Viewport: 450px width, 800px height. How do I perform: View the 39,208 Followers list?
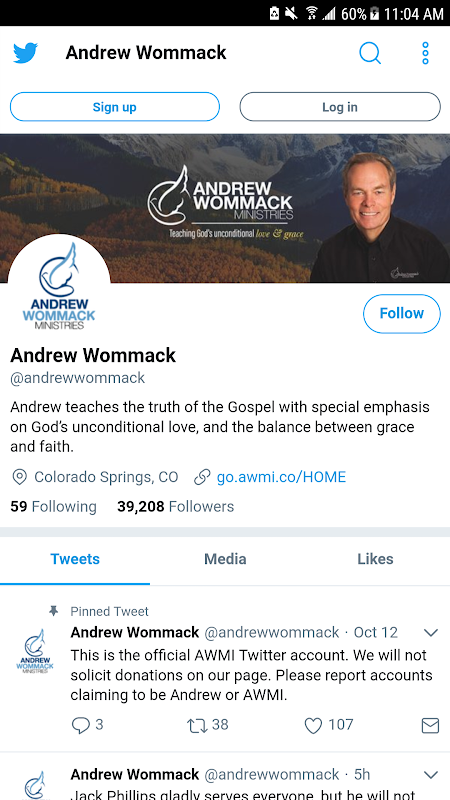point(176,507)
